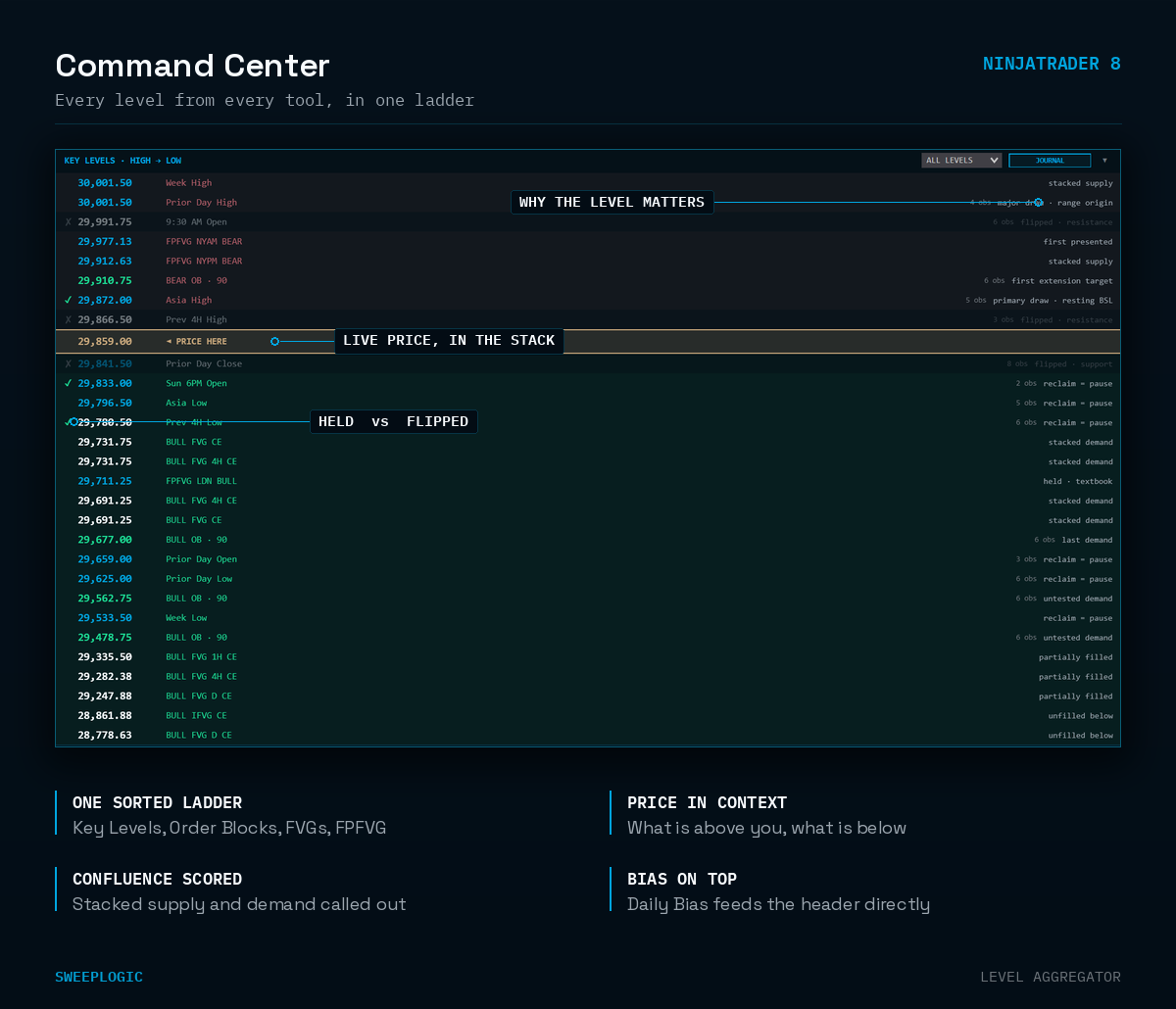Click the PRICE IN CONTEXT heading
The width and height of the screenshot is (1176, 1009).
pyautogui.click(x=707, y=802)
